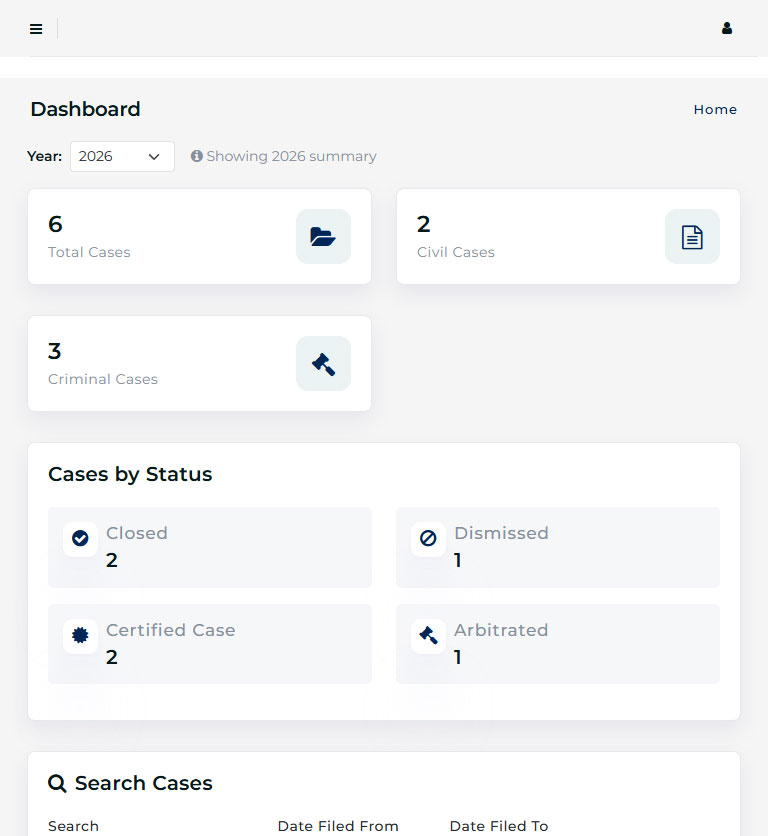Click the Total Cases folder icon
This screenshot has height=836, width=768.
tap(323, 237)
